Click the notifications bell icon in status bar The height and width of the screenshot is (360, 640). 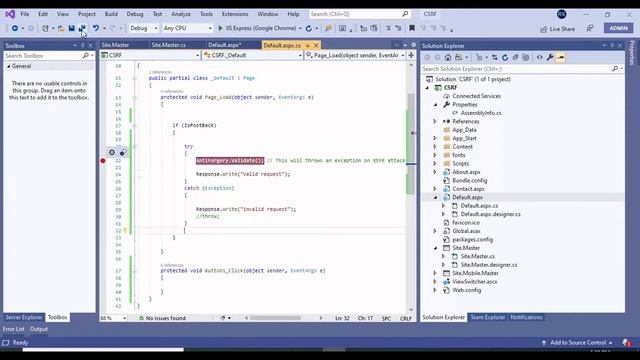pyautogui.click(x=627, y=342)
